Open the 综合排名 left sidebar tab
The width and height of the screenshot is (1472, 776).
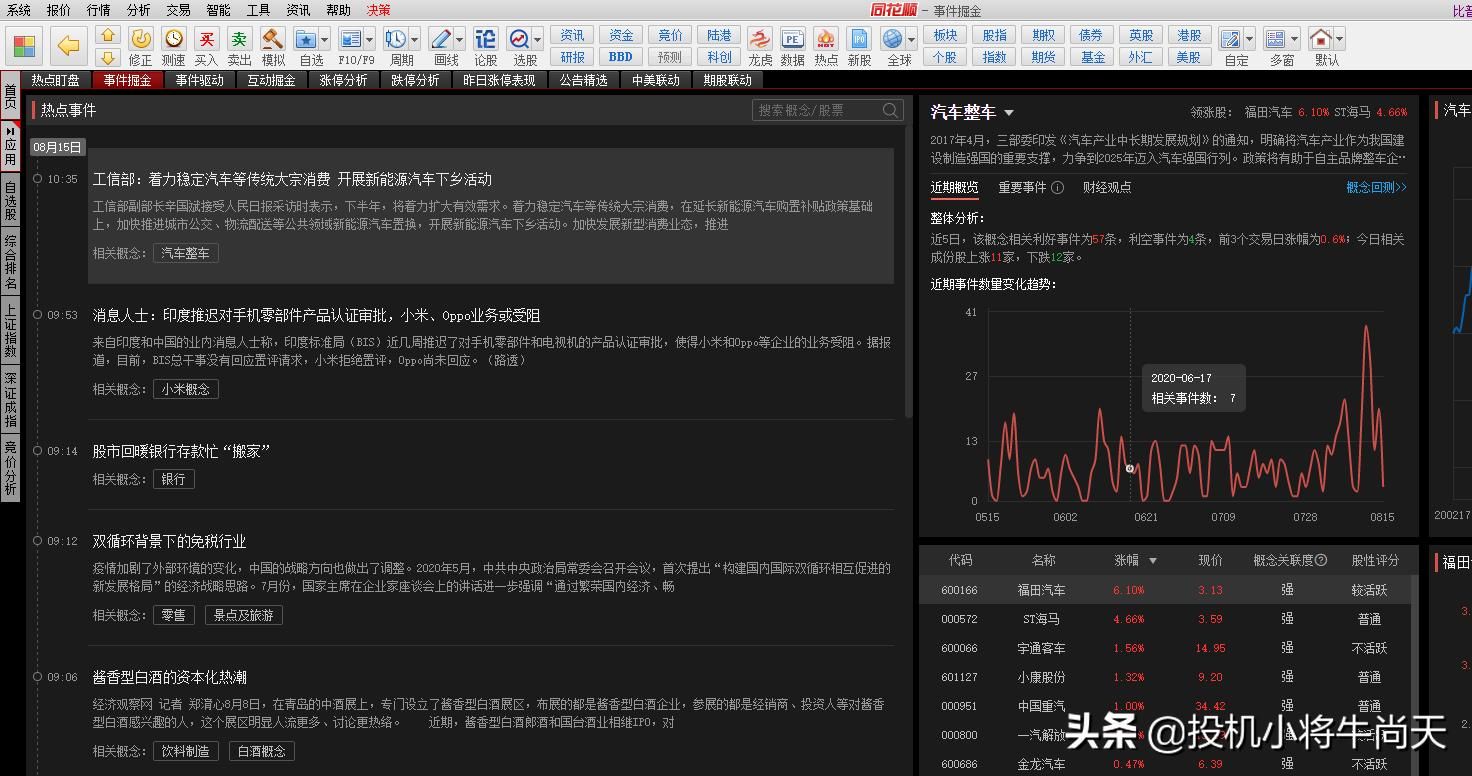(x=10, y=262)
